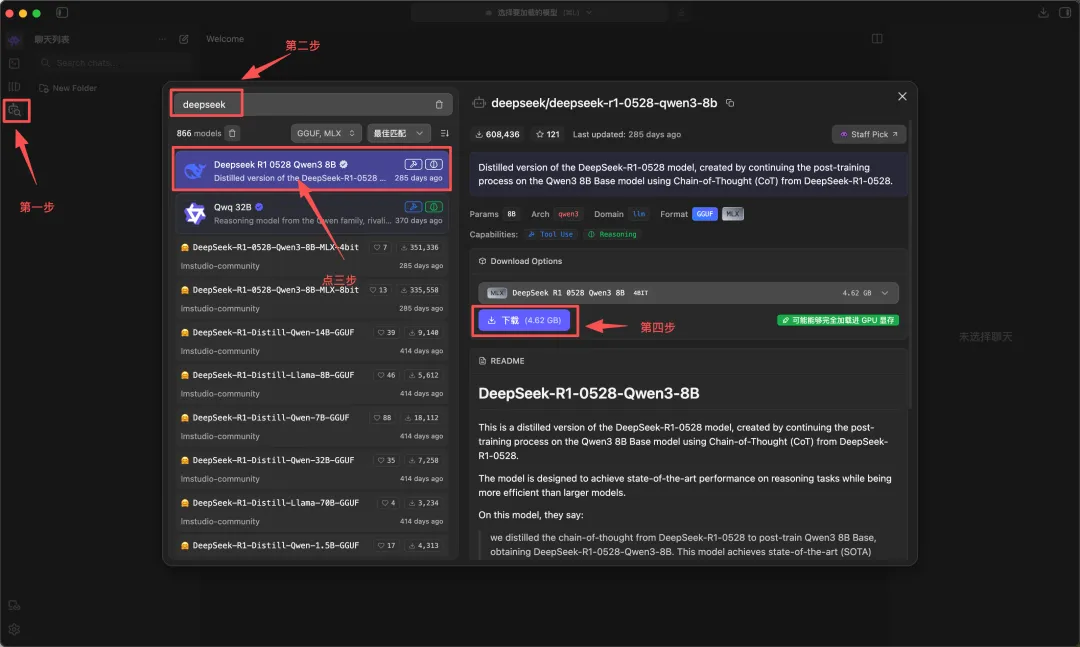Click the Staff Pick button

[869, 134]
